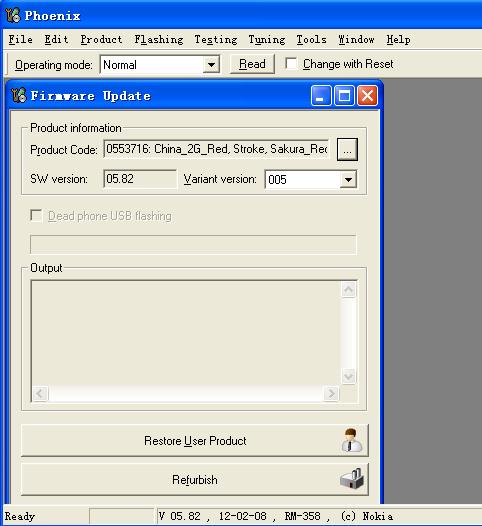Click the Read button
The image size is (482, 526).
(252, 64)
